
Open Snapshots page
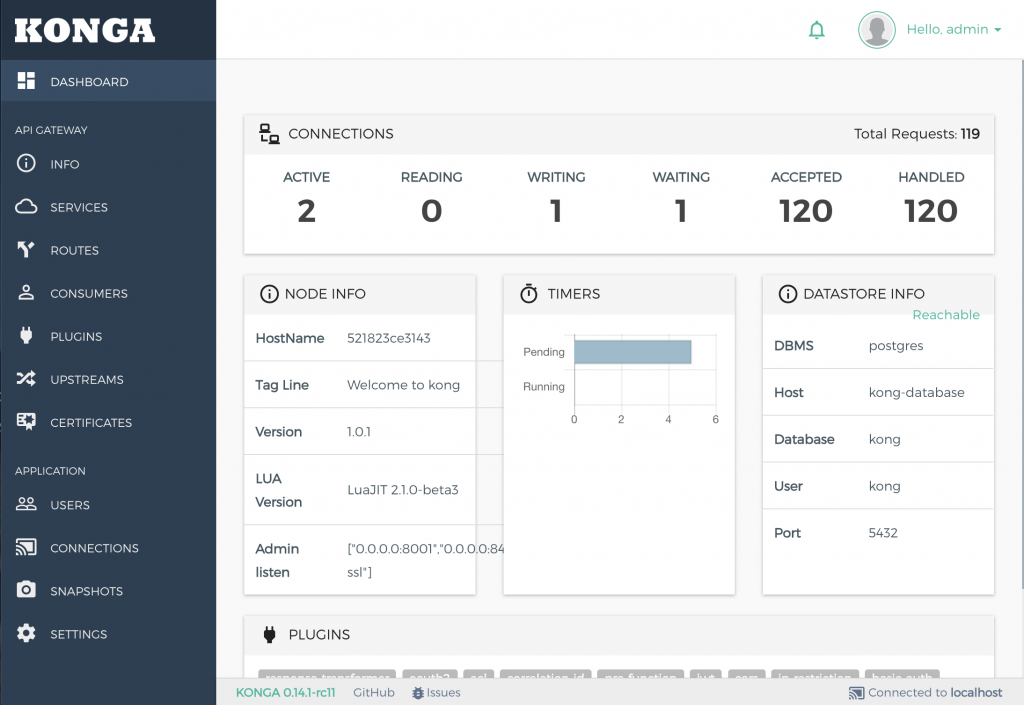click(108, 591)
